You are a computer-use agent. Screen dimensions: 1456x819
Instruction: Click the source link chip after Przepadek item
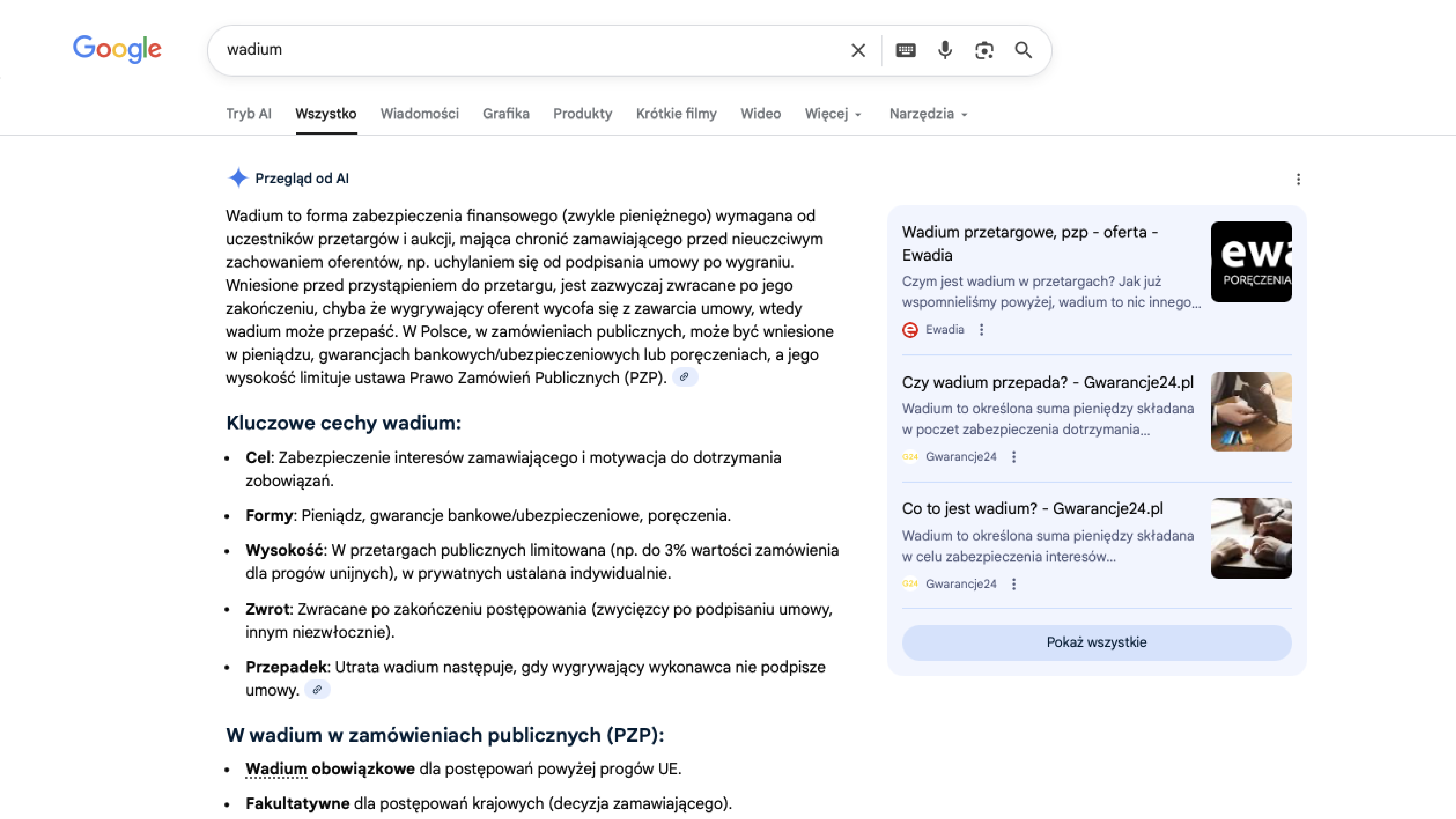[x=317, y=690]
